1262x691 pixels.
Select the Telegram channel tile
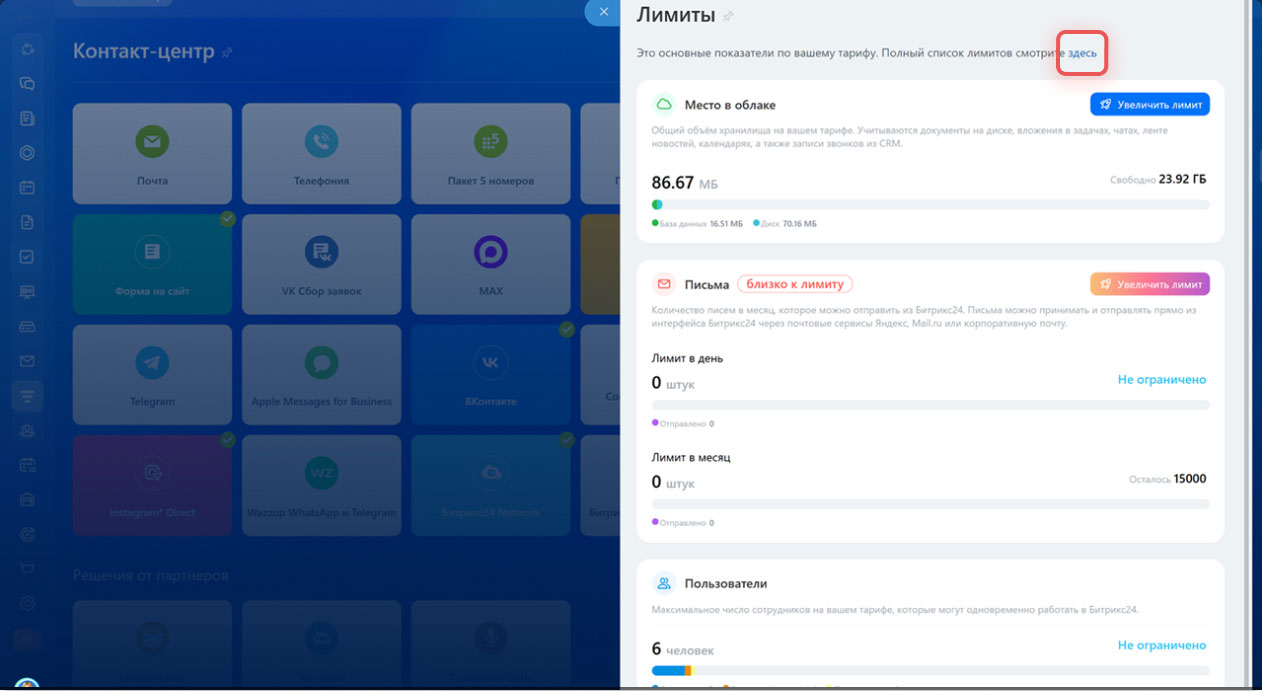click(x=152, y=375)
